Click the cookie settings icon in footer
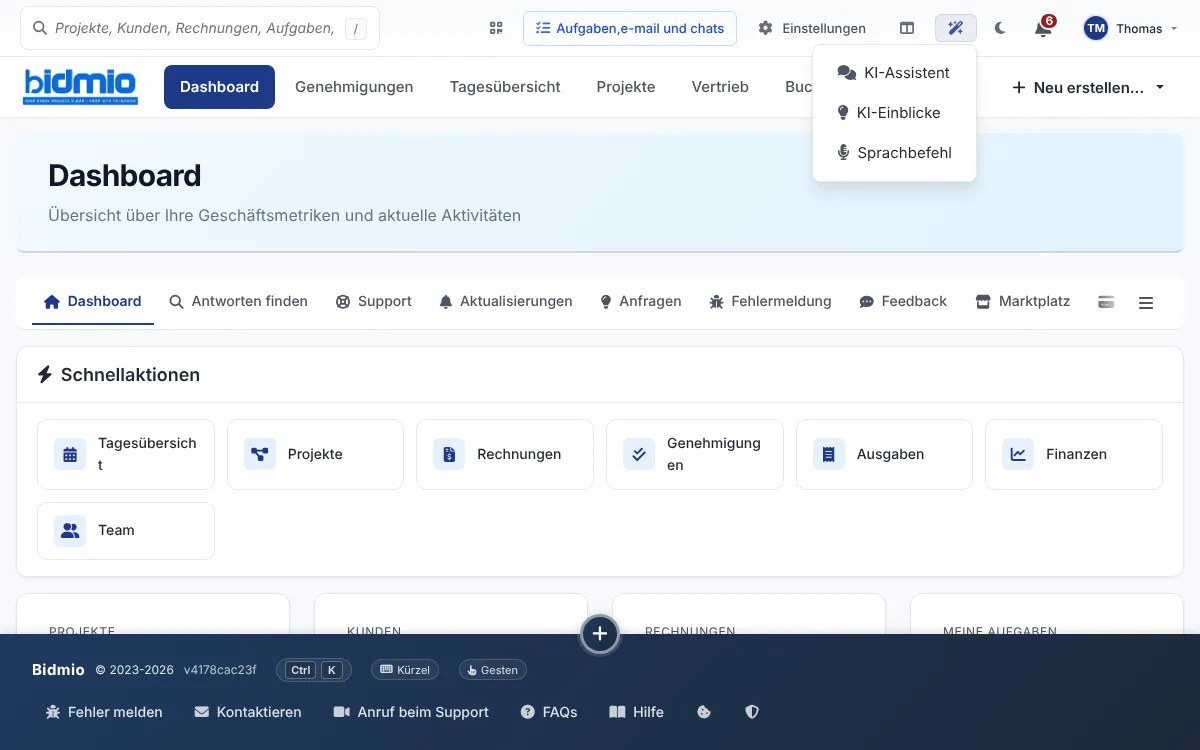This screenshot has height=750, width=1200. click(x=704, y=712)
